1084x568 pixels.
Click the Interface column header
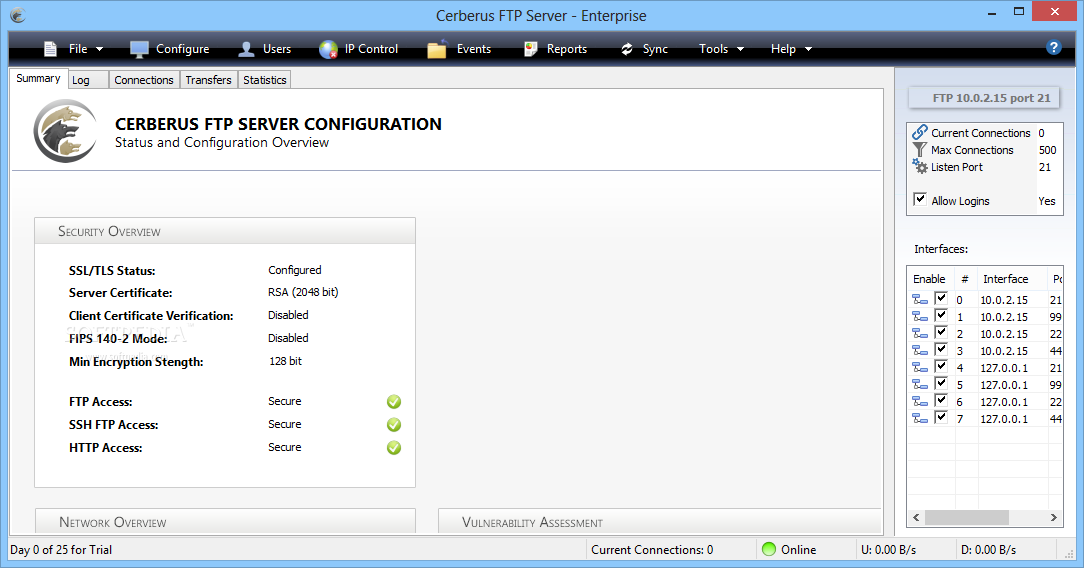click(1012, 279)
